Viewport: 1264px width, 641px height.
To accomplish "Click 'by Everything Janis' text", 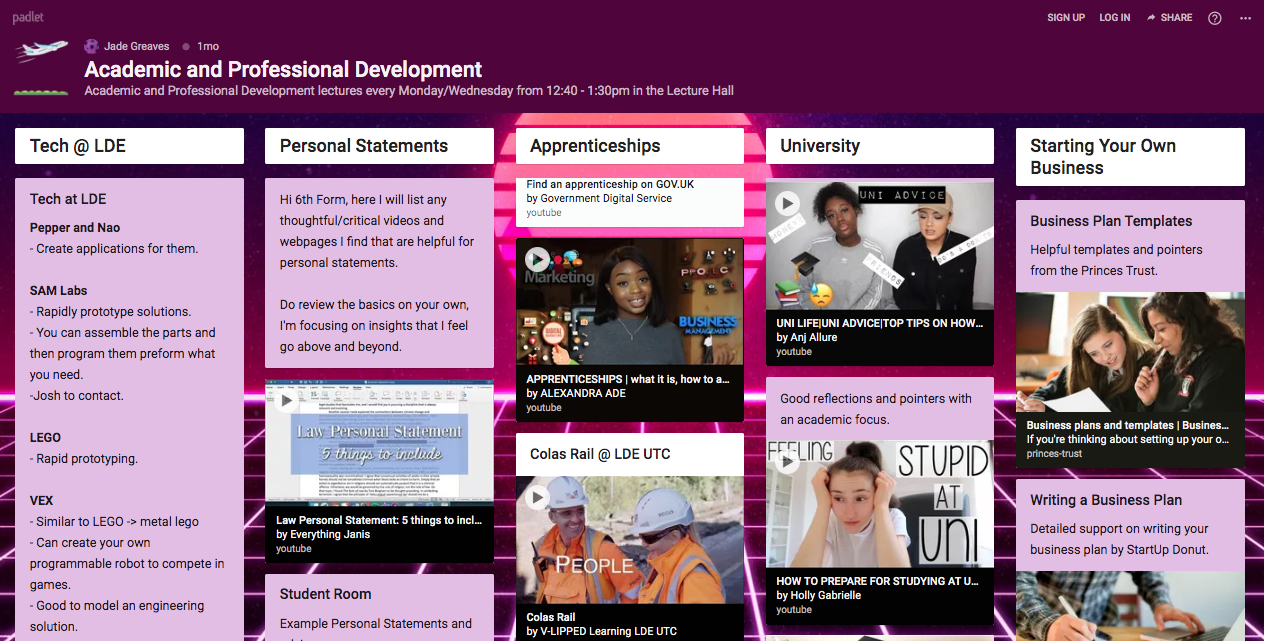I will (x=323, y=534).
